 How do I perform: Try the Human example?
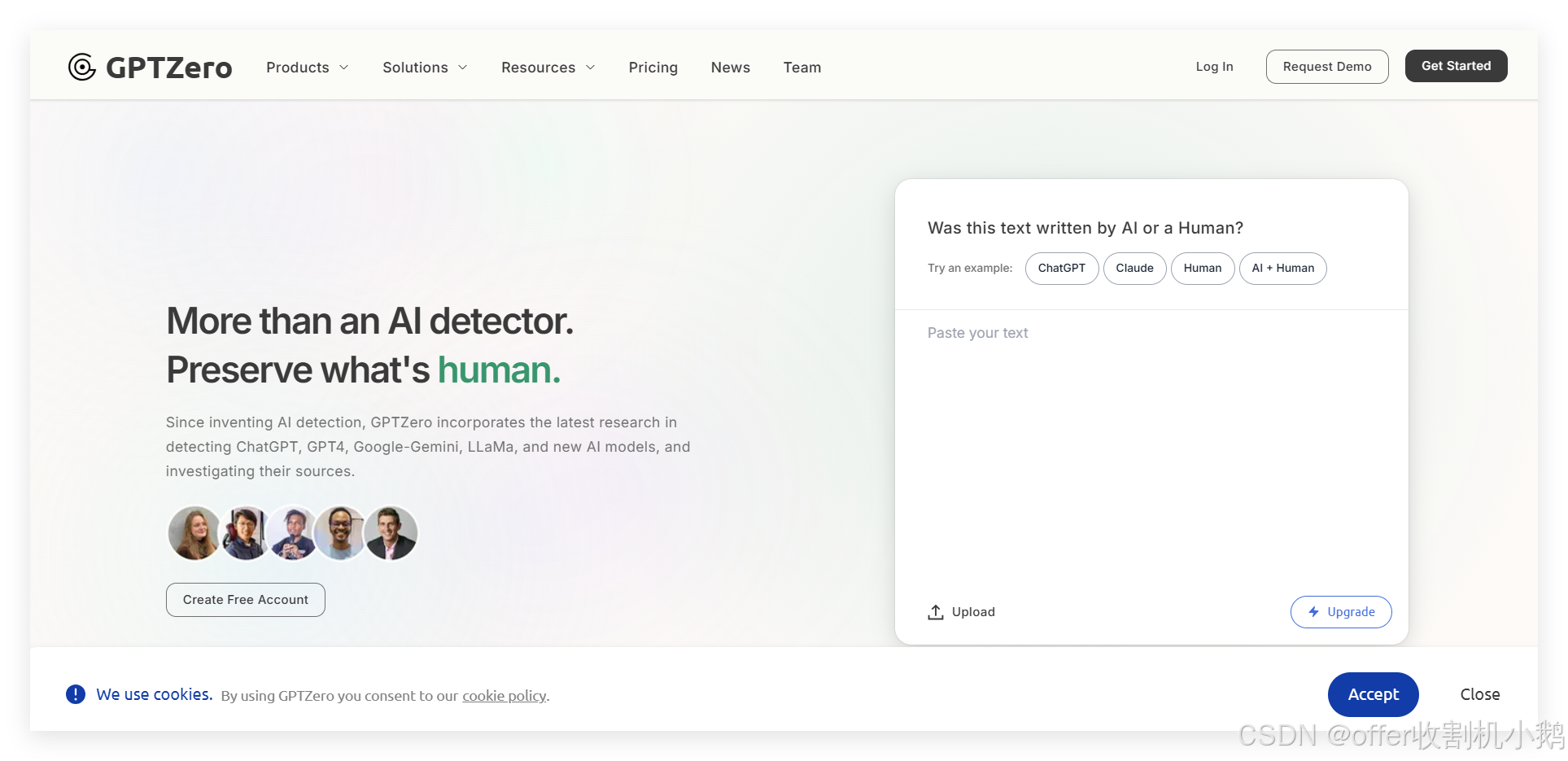tap(1203, 269)
